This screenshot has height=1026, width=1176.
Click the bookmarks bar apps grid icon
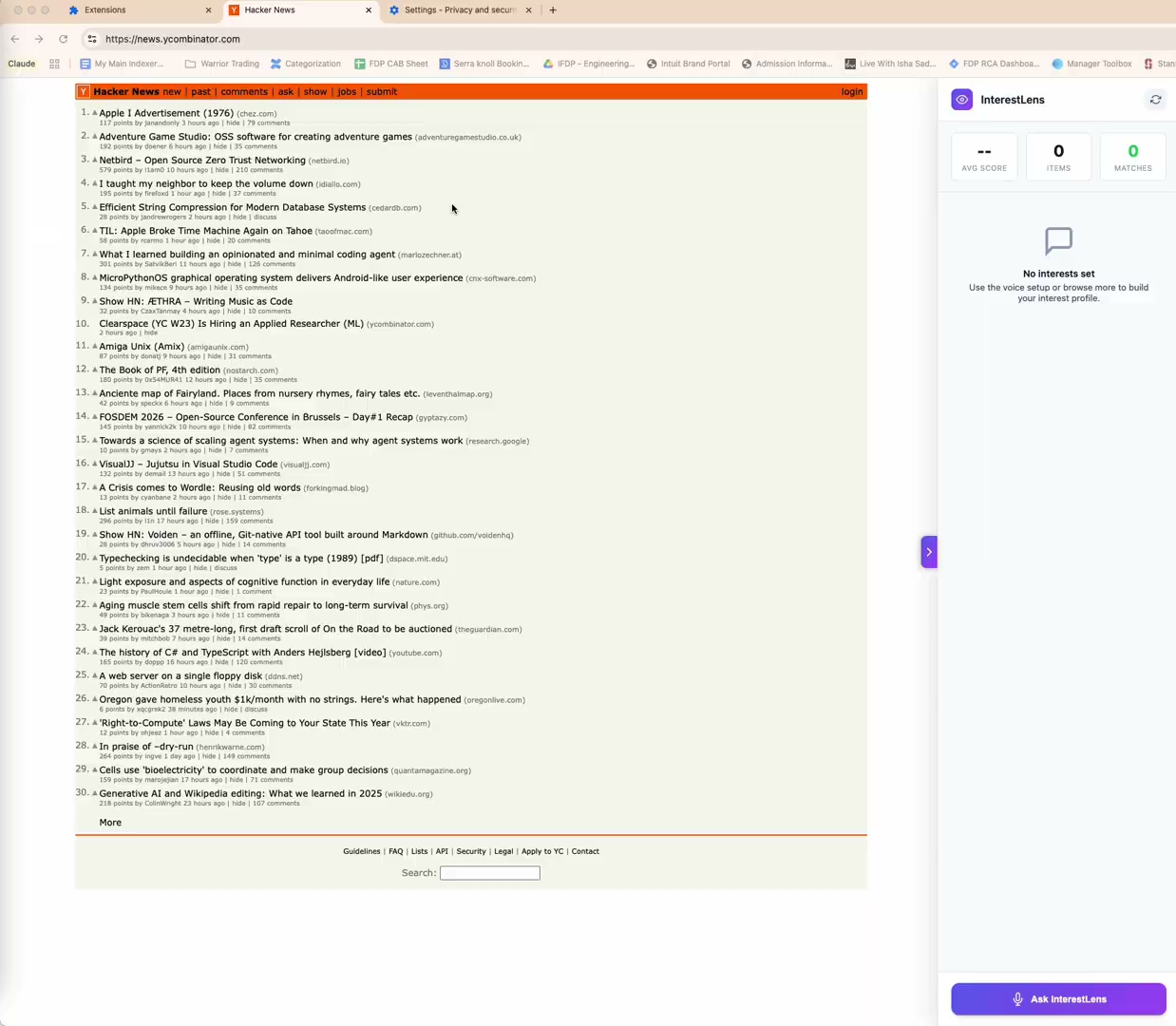click(x=54, y=64)
